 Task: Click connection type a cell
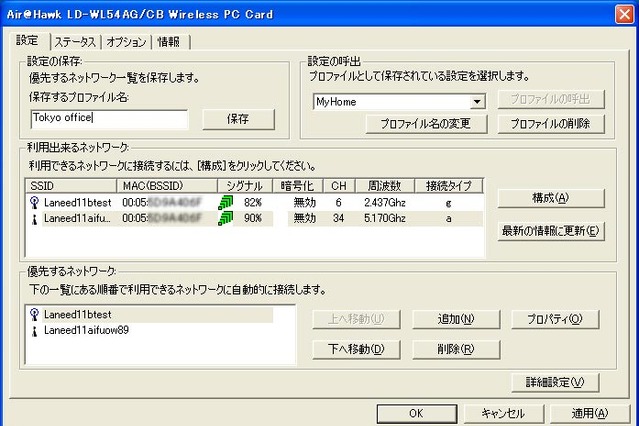[x=448, y=219]
